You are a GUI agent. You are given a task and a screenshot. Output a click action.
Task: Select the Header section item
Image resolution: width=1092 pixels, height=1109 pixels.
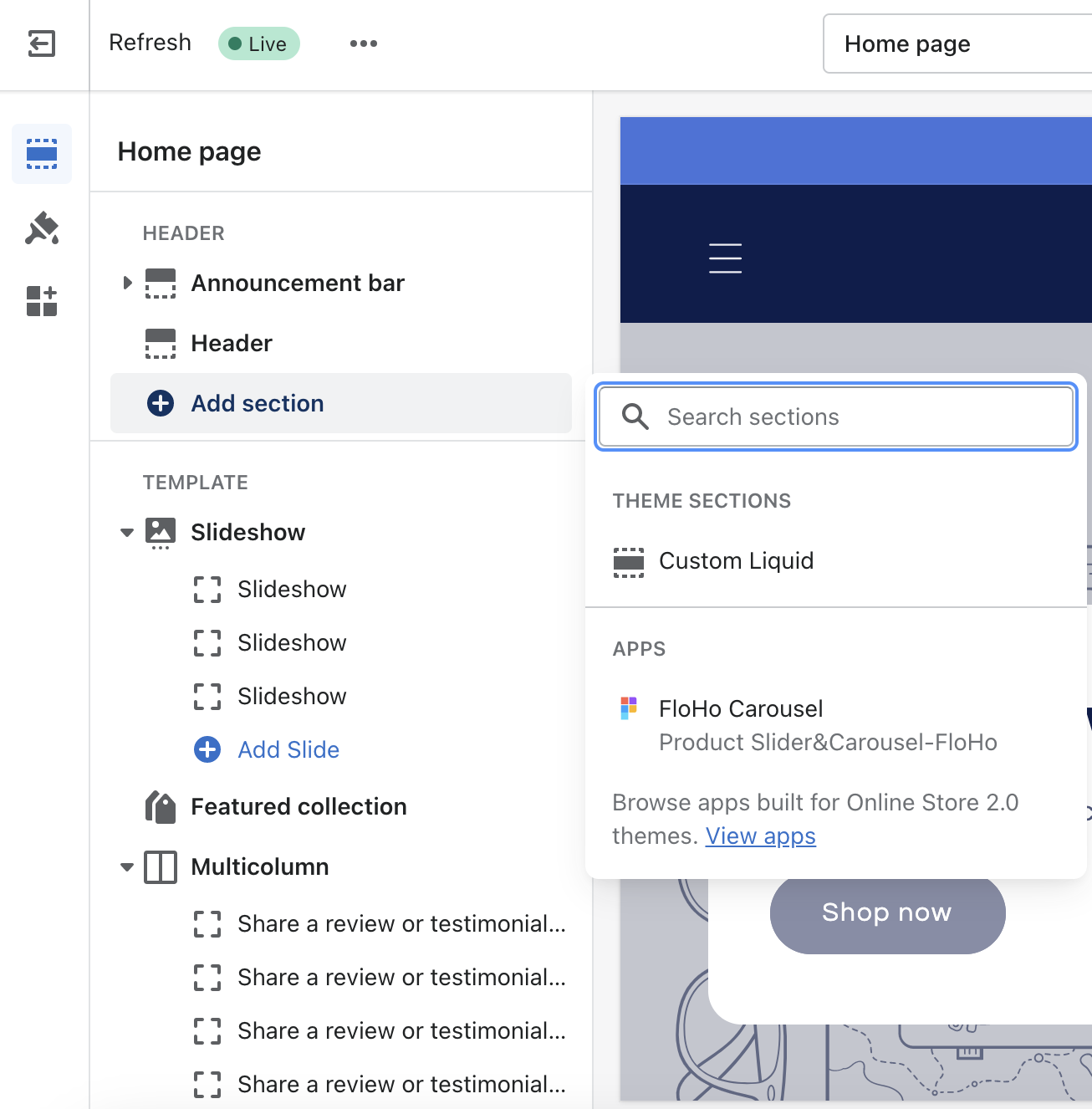click(232, 344)
